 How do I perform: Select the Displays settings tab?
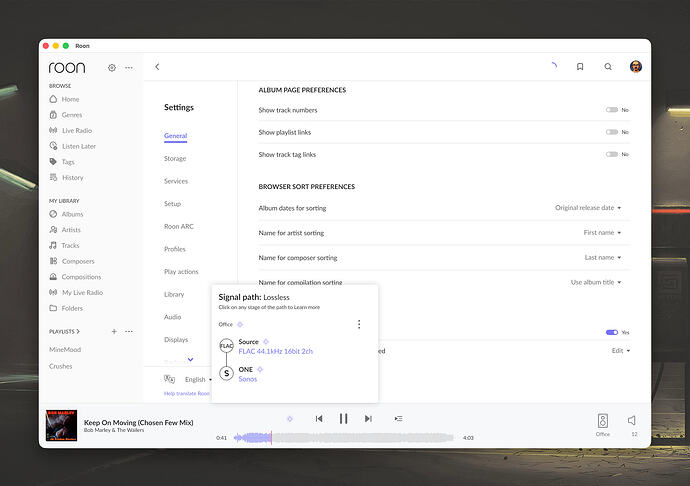click(x=176, y=339)
